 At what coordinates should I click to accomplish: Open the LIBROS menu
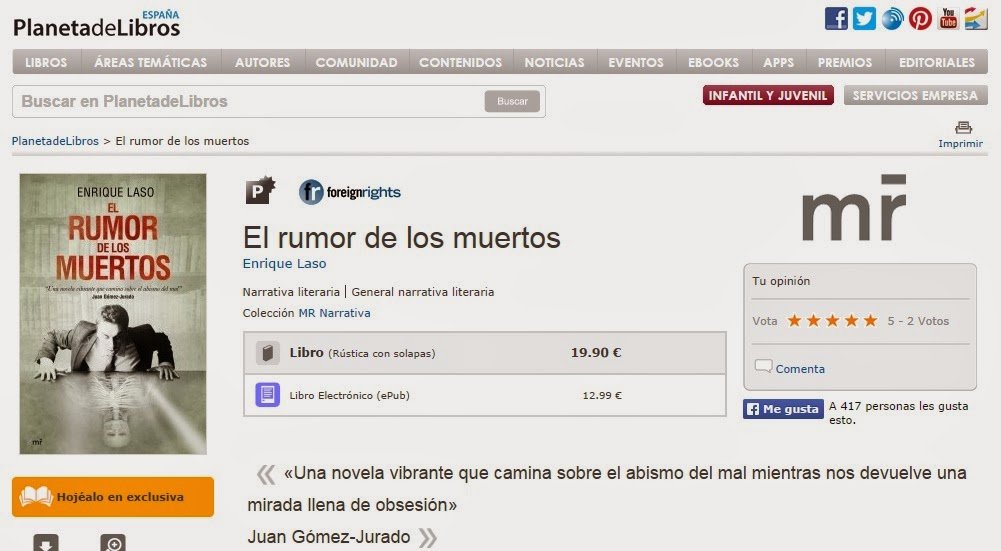pyautogui.click(x=46, y=62)
